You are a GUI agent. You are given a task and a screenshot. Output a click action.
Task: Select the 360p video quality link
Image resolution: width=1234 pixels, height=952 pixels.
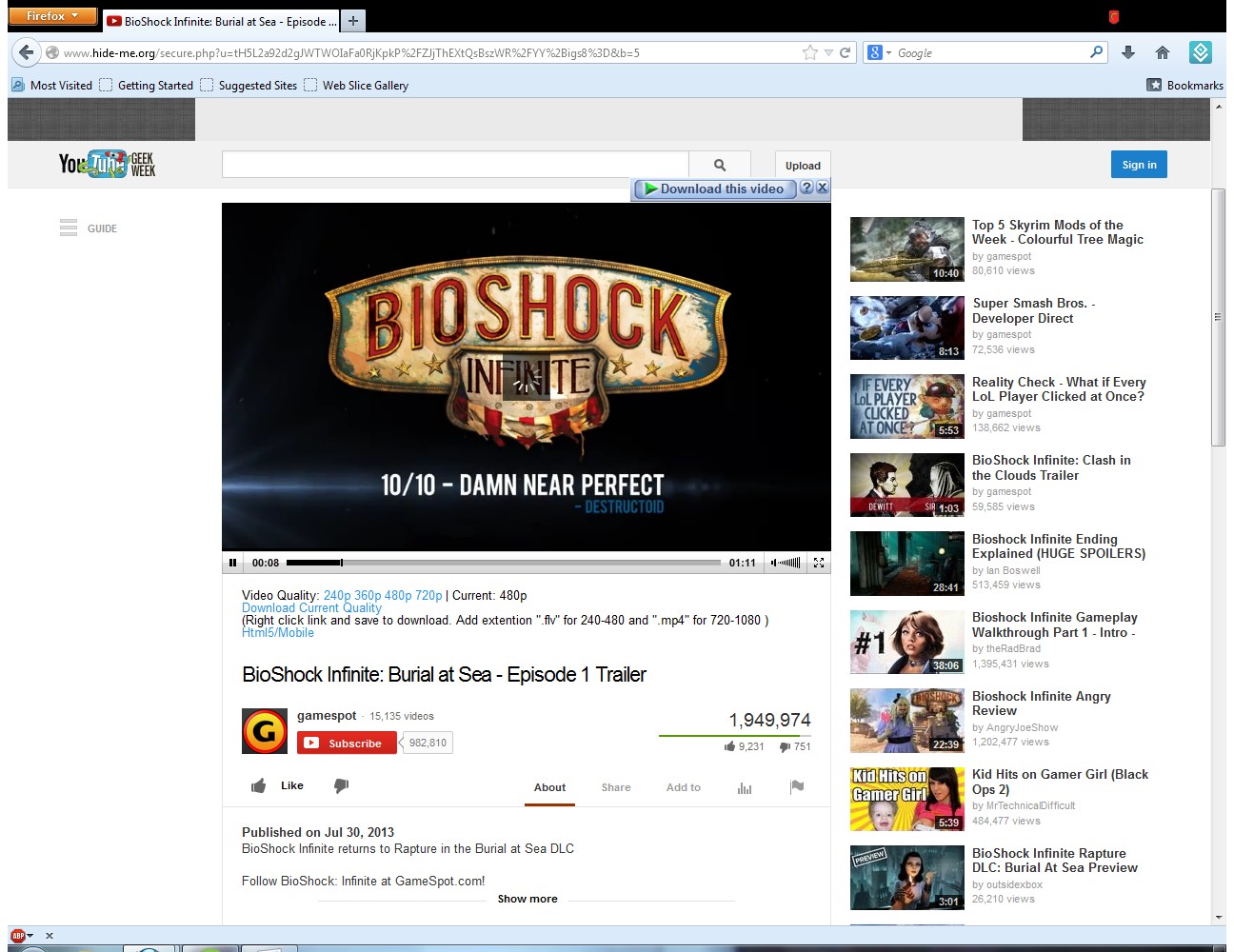(x=368, y=595)
